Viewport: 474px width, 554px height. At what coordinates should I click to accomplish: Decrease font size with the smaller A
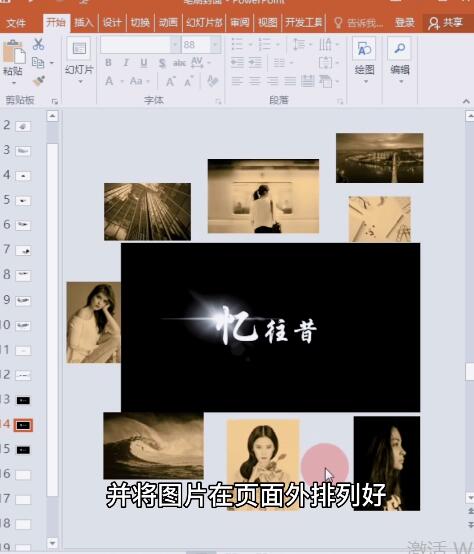[x=189, y=81]
